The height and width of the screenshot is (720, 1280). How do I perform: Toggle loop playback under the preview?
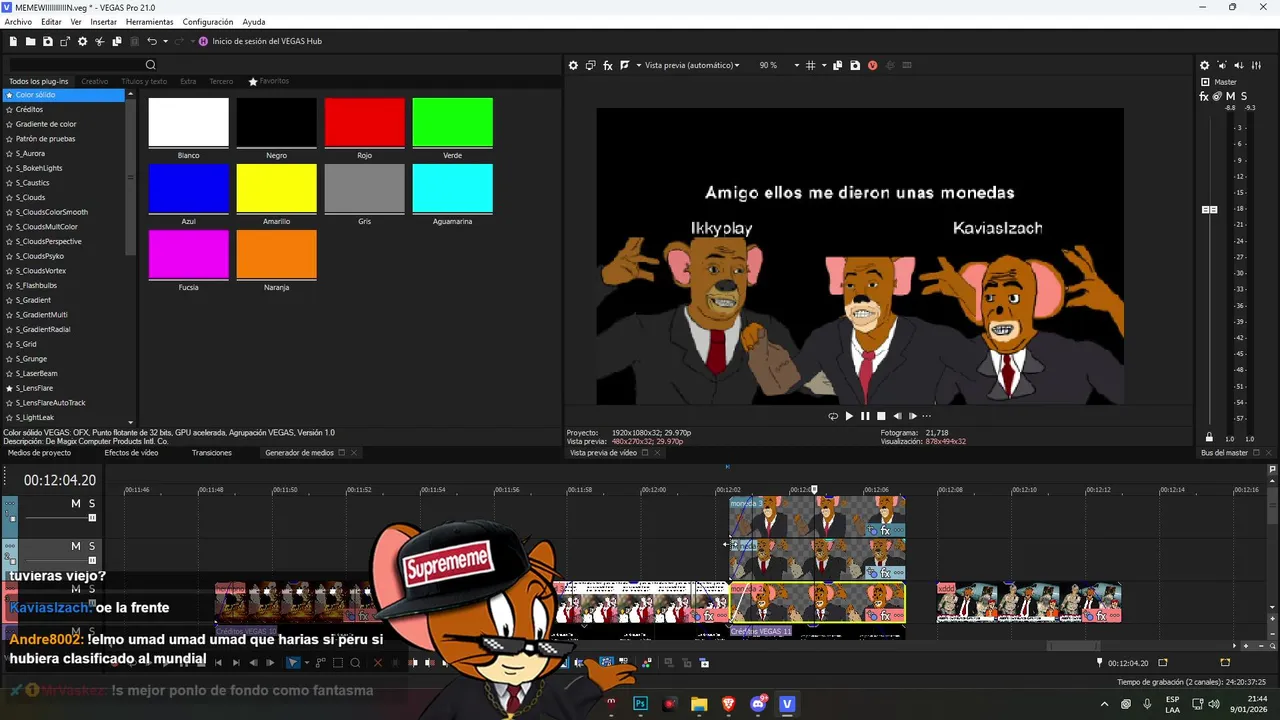(x=833, y=416)
